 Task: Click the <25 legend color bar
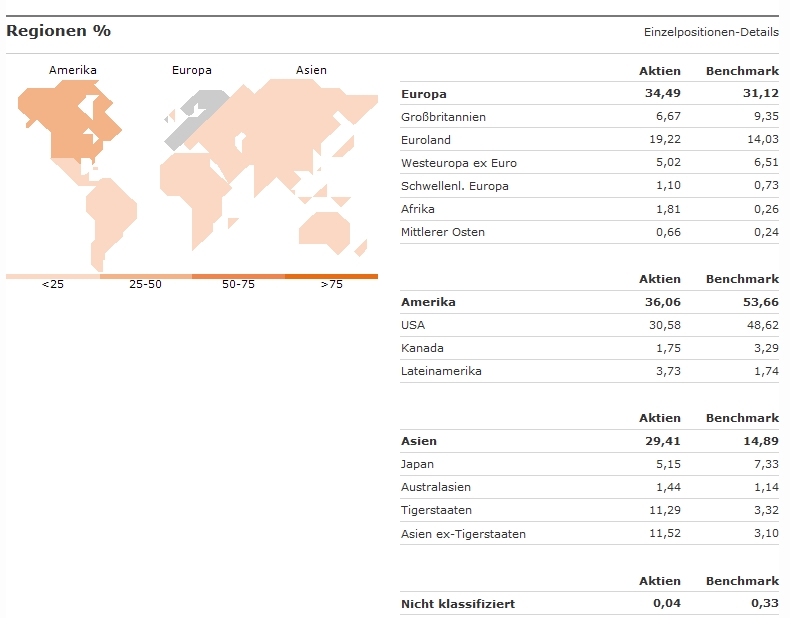53,276
